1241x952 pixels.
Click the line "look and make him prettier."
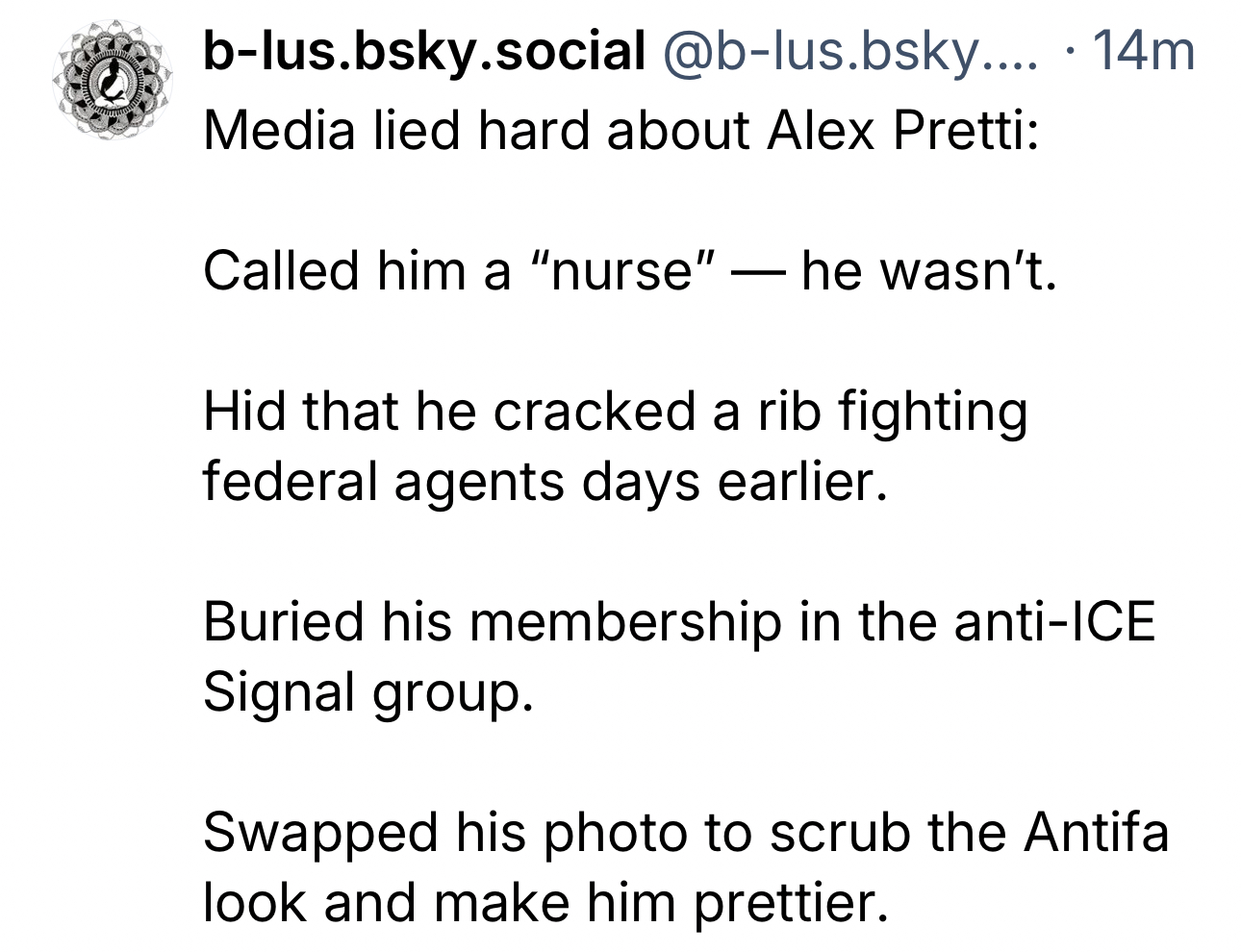click(x=545, y=902)
